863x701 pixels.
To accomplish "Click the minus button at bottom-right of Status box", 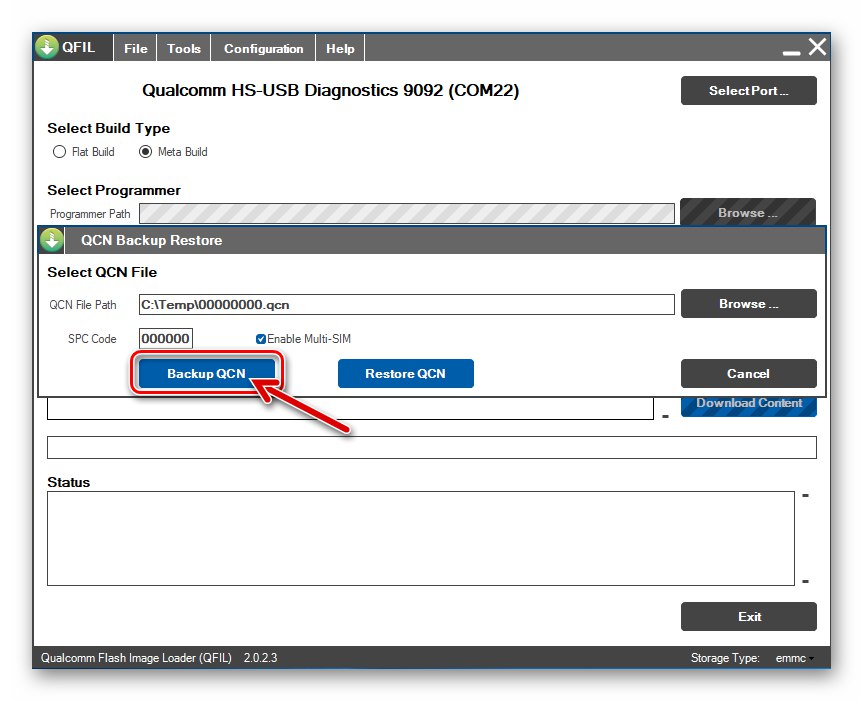I will [x=805, y=582].
